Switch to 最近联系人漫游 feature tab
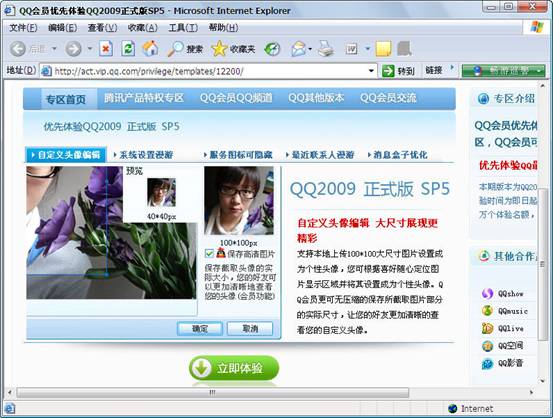 point(320,155)
